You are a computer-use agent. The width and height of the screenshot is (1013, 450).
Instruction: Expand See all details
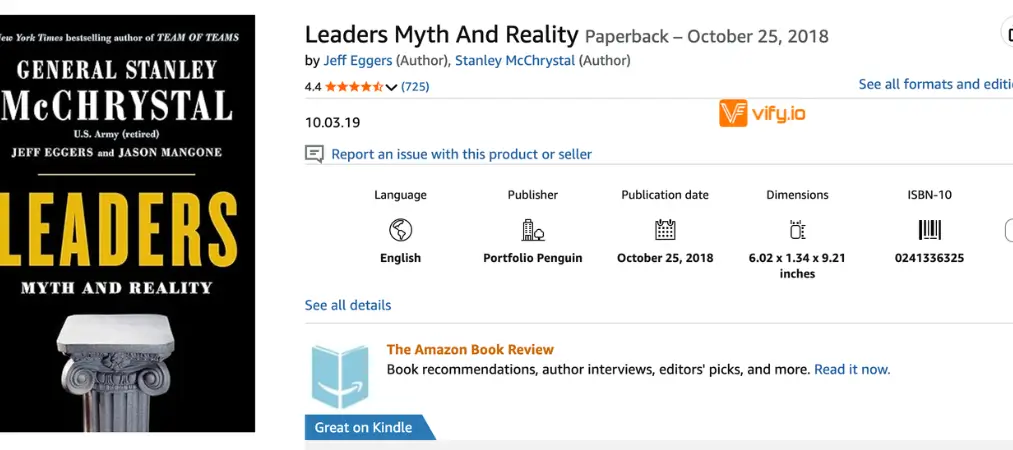[x=348, y=305]
